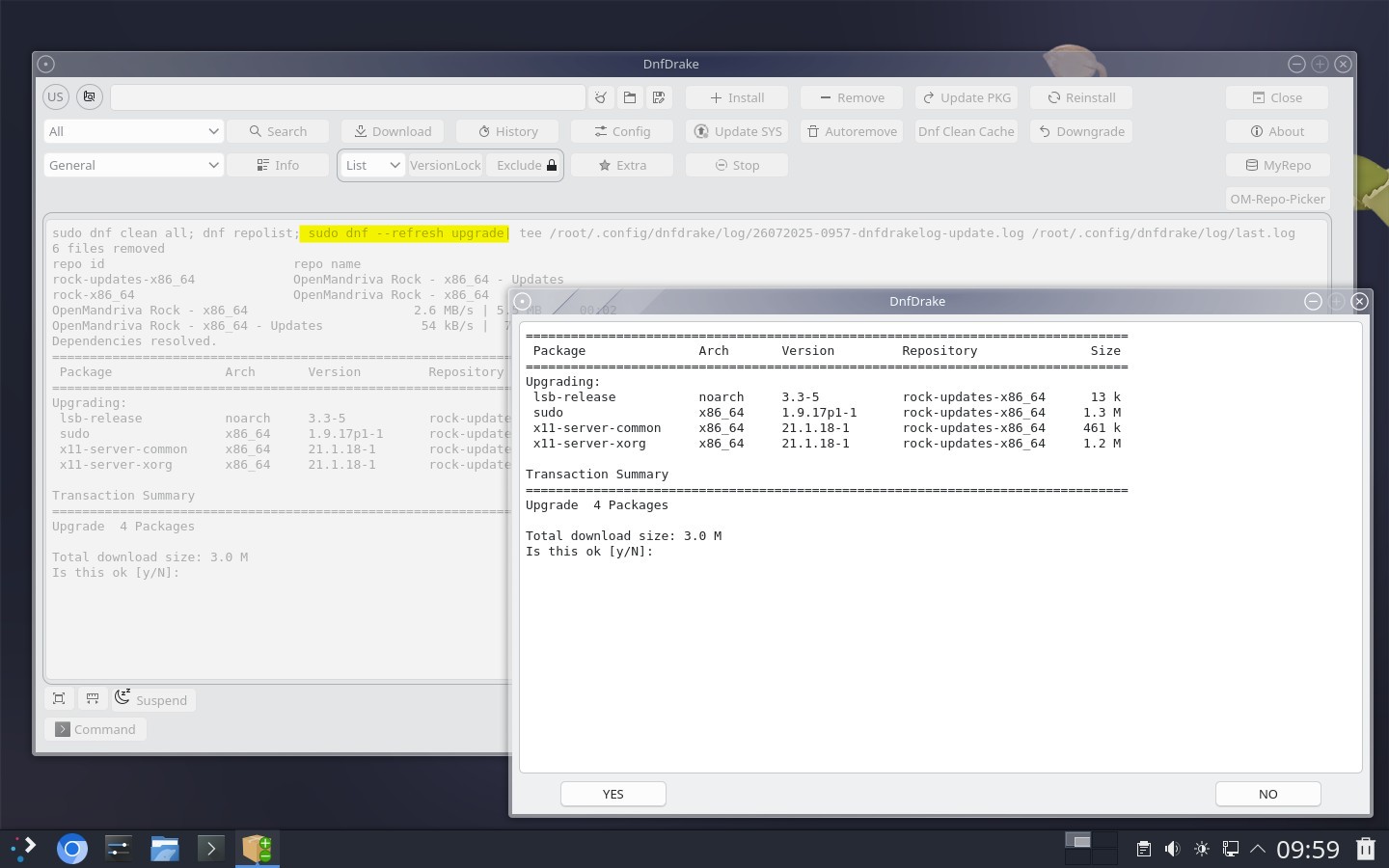
Task: Open system settings from the taskbar
Action: [x=118, y=849]
